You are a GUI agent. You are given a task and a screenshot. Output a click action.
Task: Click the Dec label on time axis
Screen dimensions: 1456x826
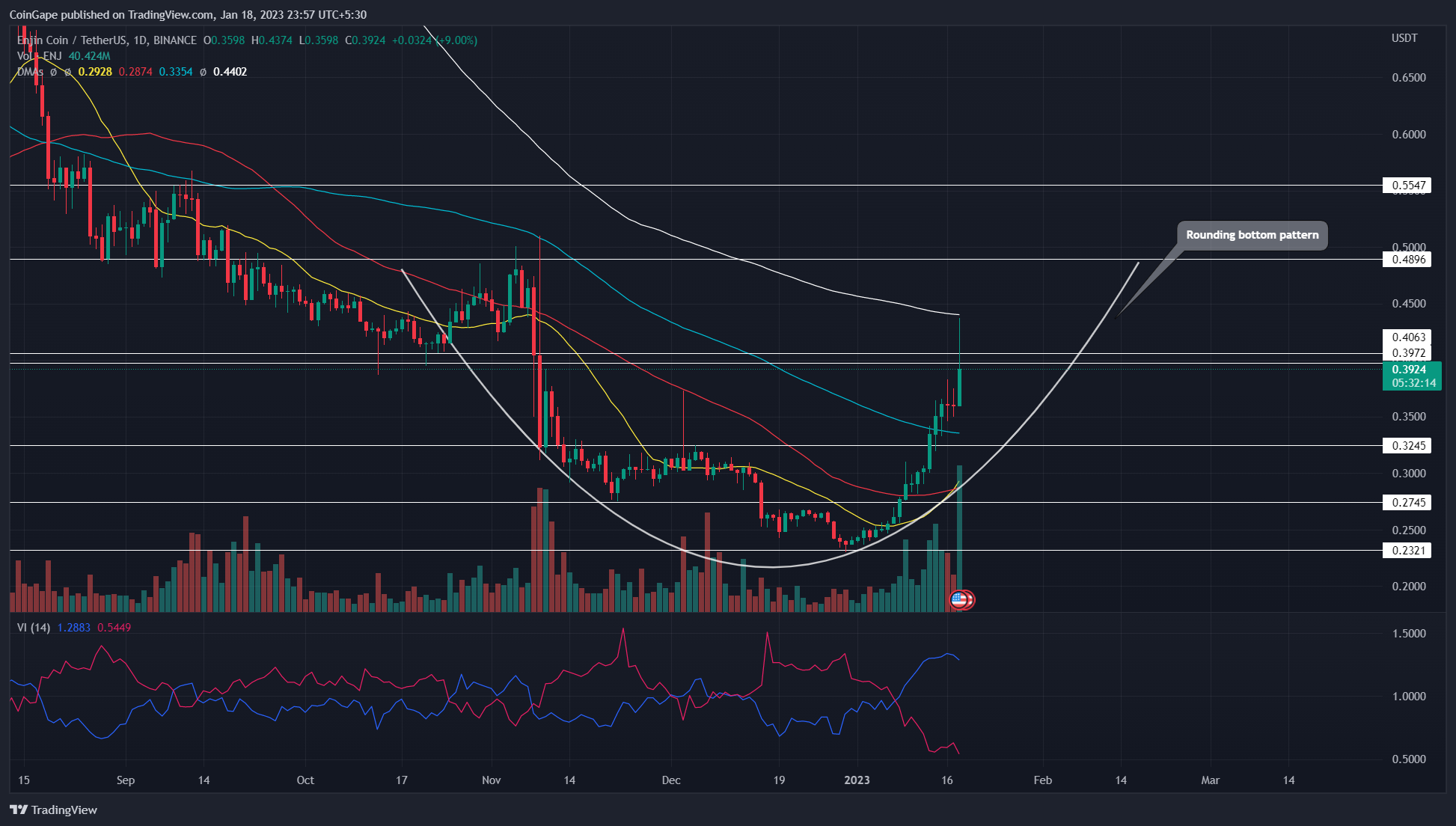(x=671, y=780)
